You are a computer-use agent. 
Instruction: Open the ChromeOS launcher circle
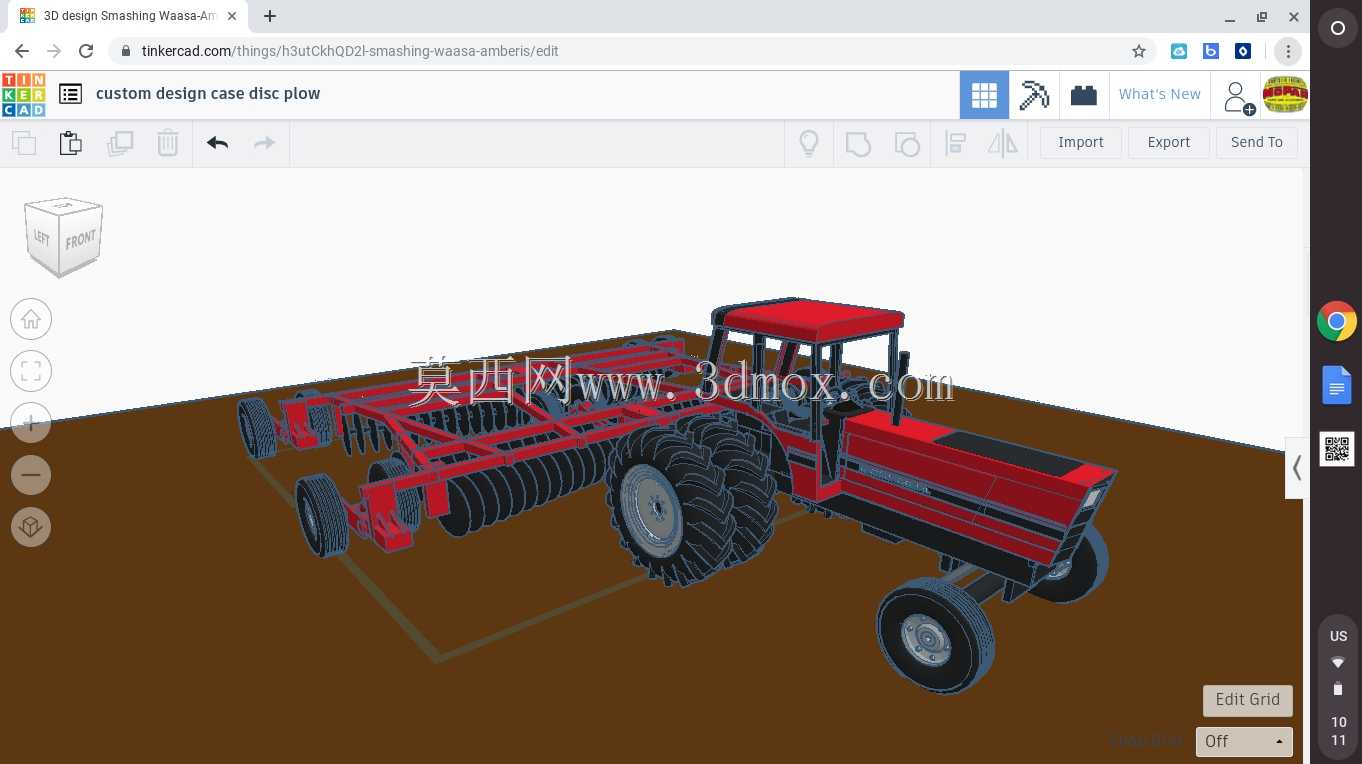point(1338,29)
